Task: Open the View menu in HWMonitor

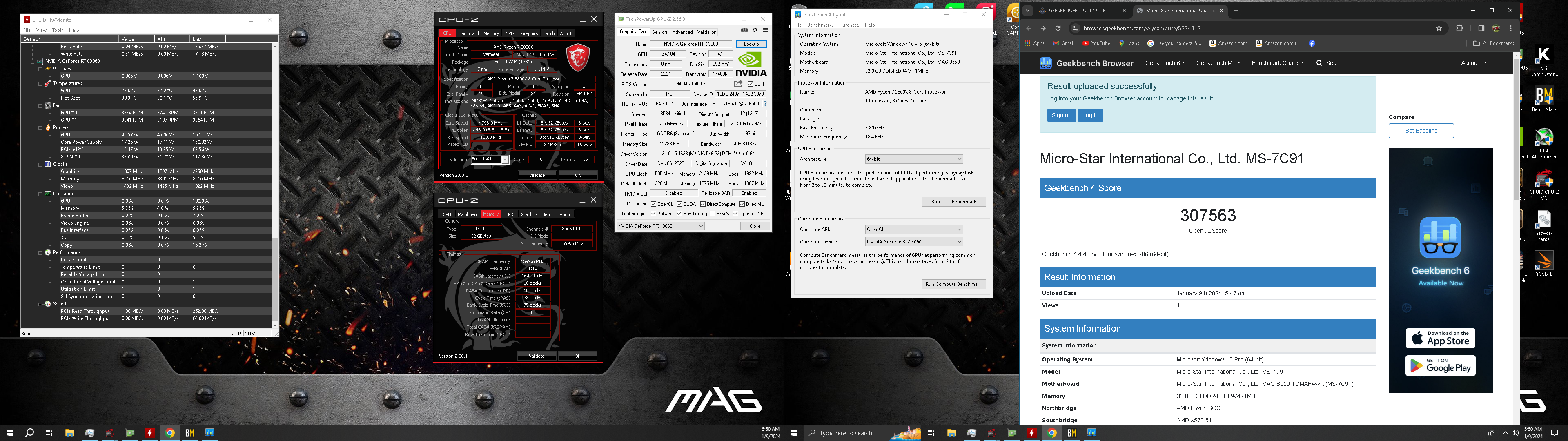Action: (x=41, y=30)
